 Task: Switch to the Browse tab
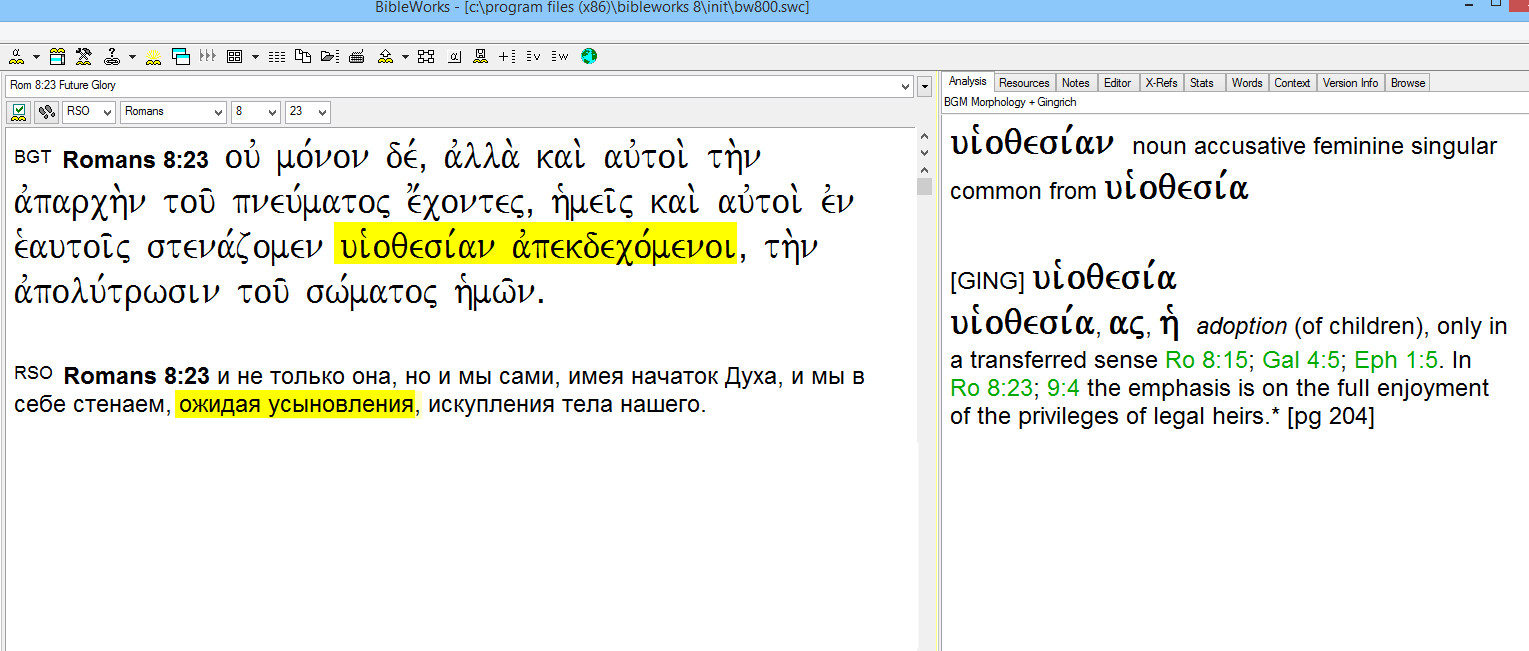coord(1407,83)
